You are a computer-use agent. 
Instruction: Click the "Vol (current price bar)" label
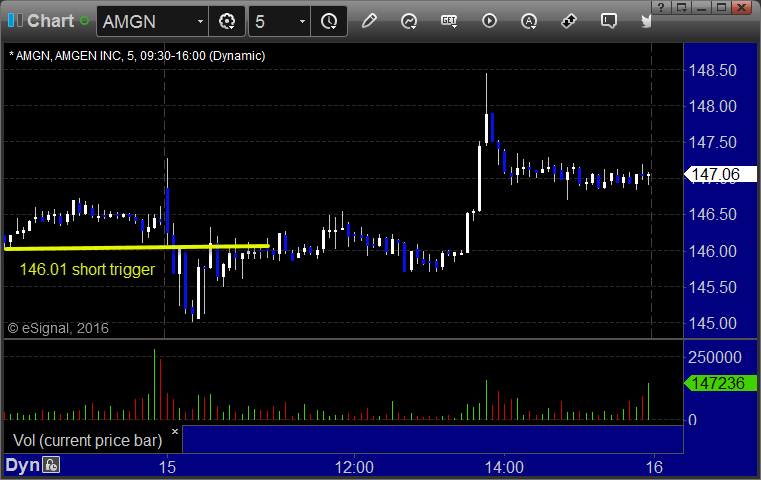click(87, 441)
